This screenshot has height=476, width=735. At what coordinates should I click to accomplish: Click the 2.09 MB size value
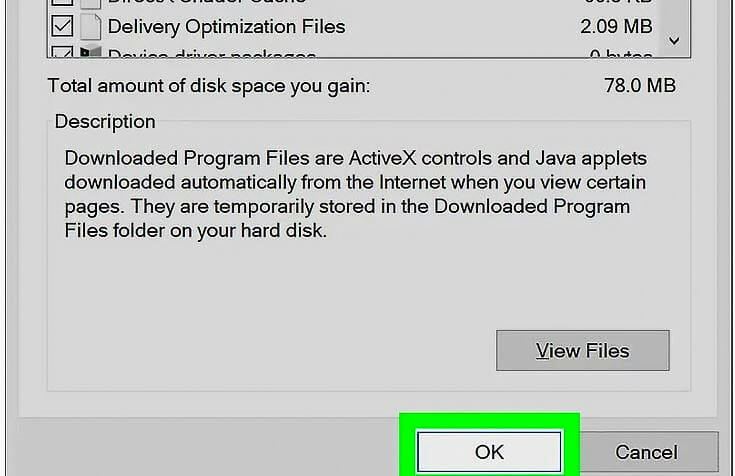616,26
